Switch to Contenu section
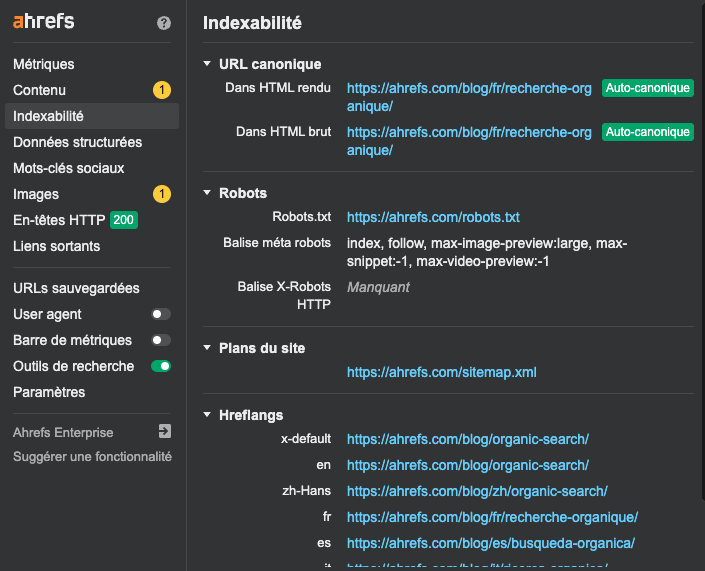 click(x=40, y=90)
